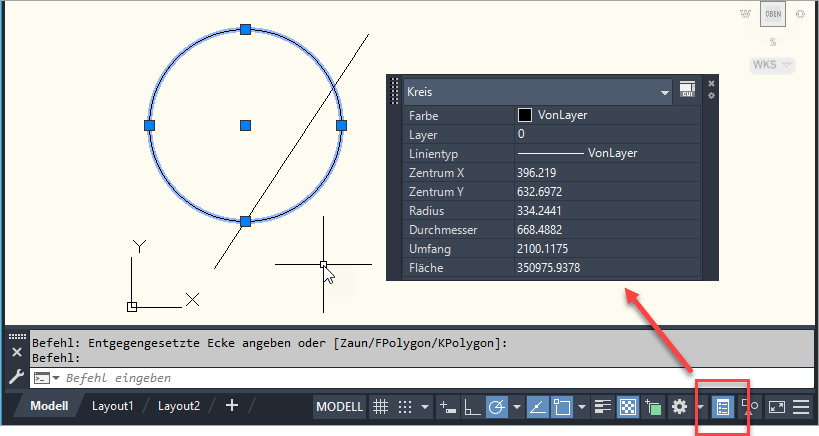Open object snap options dropdown arrow
The height and width of the screenshot is (436, 819).
(x=581, y=406)
